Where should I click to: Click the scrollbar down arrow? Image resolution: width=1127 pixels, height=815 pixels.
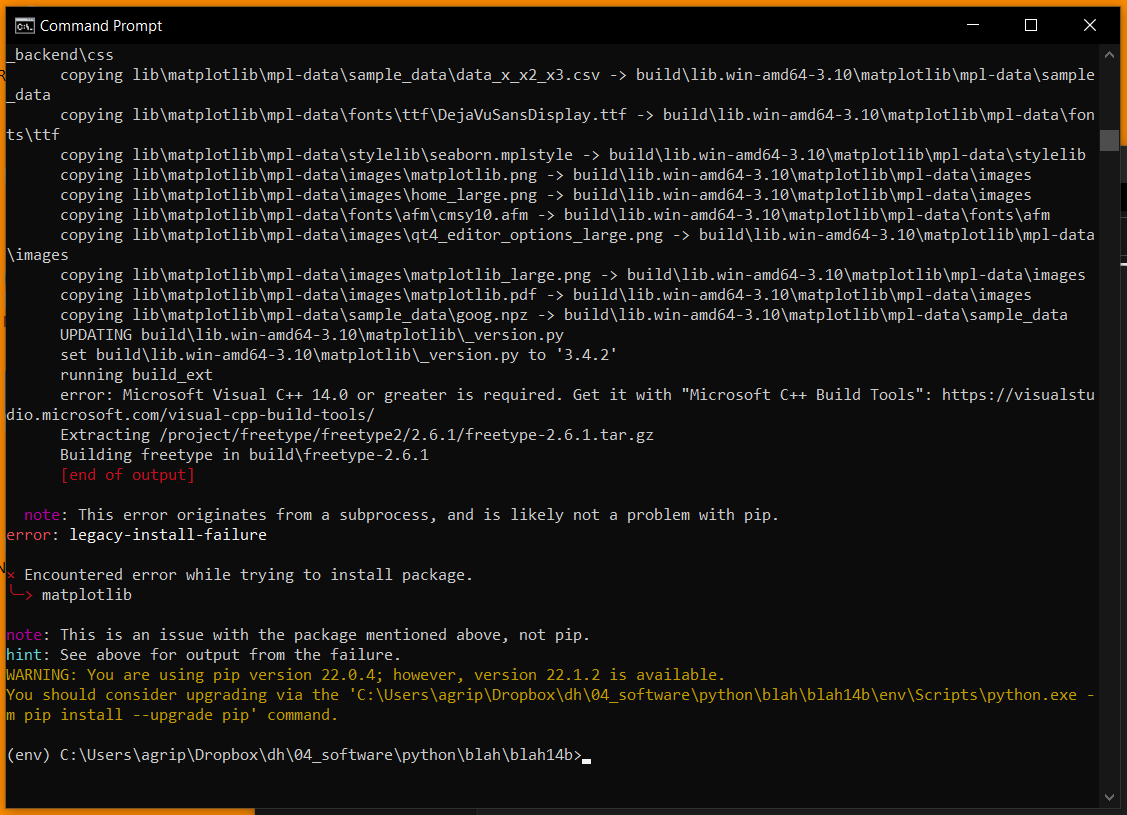tap(1108, 796)
